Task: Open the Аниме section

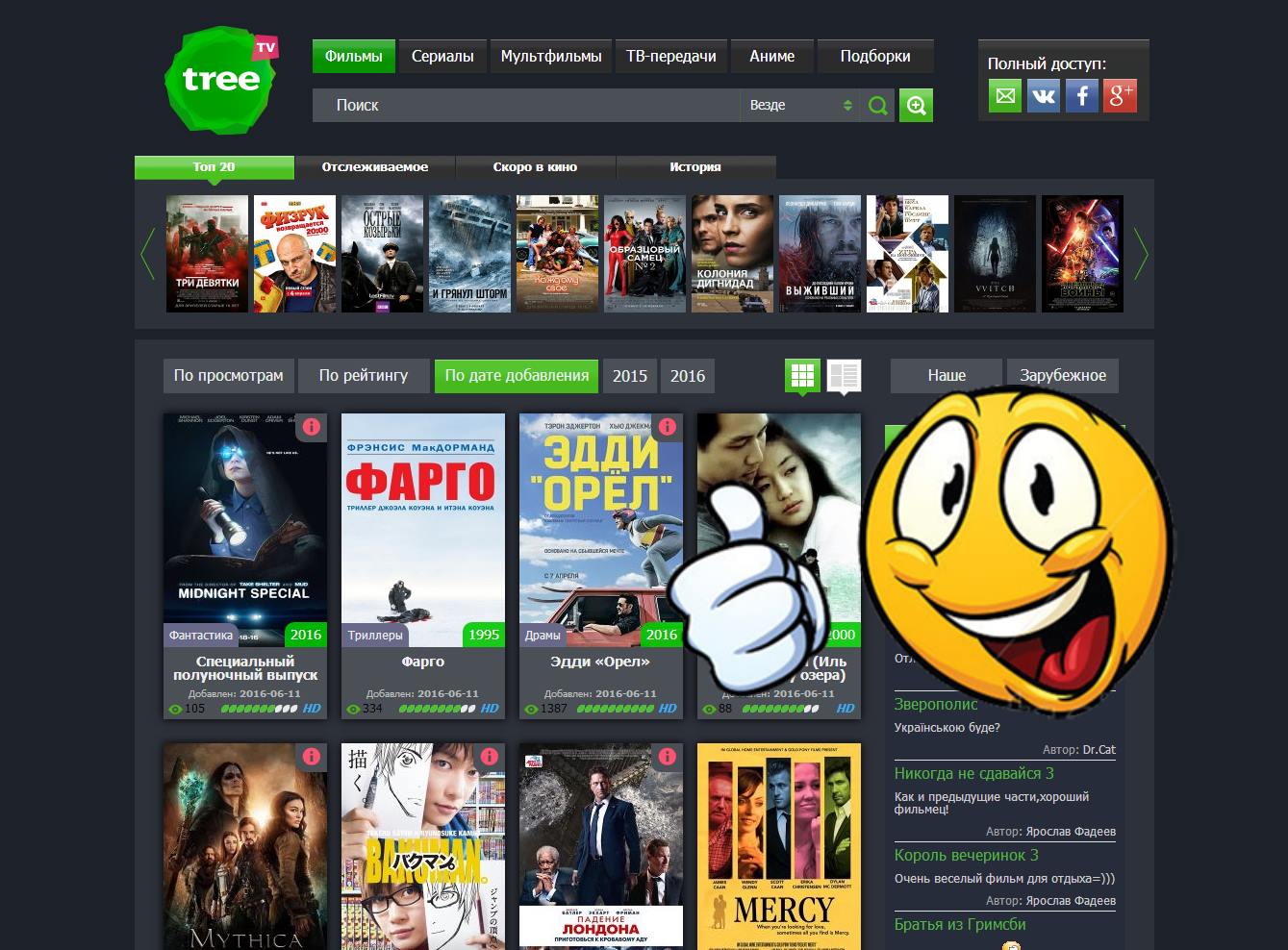Action: coord(772,56)
